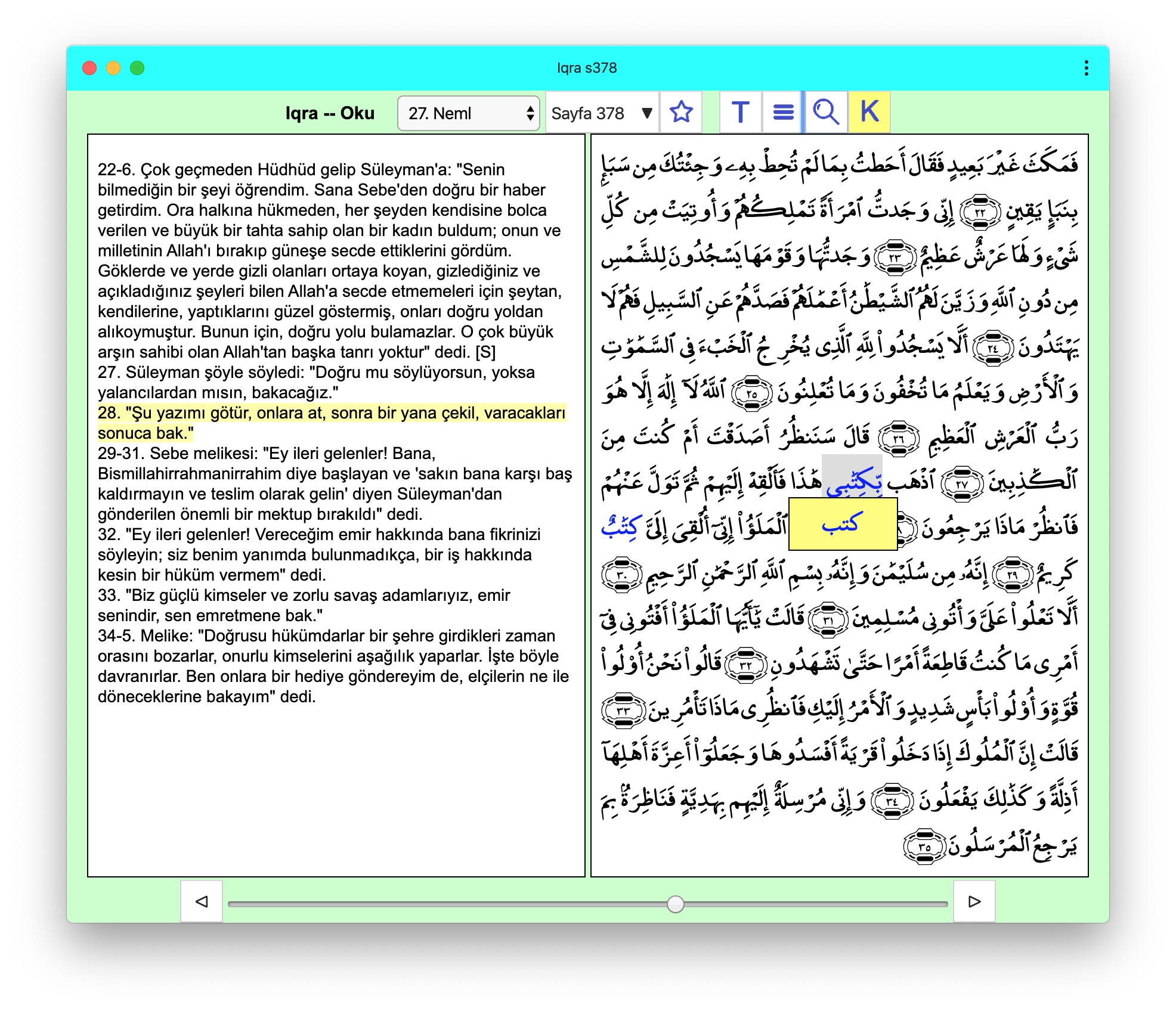Open the text view with the T icon

coord(741,112)
